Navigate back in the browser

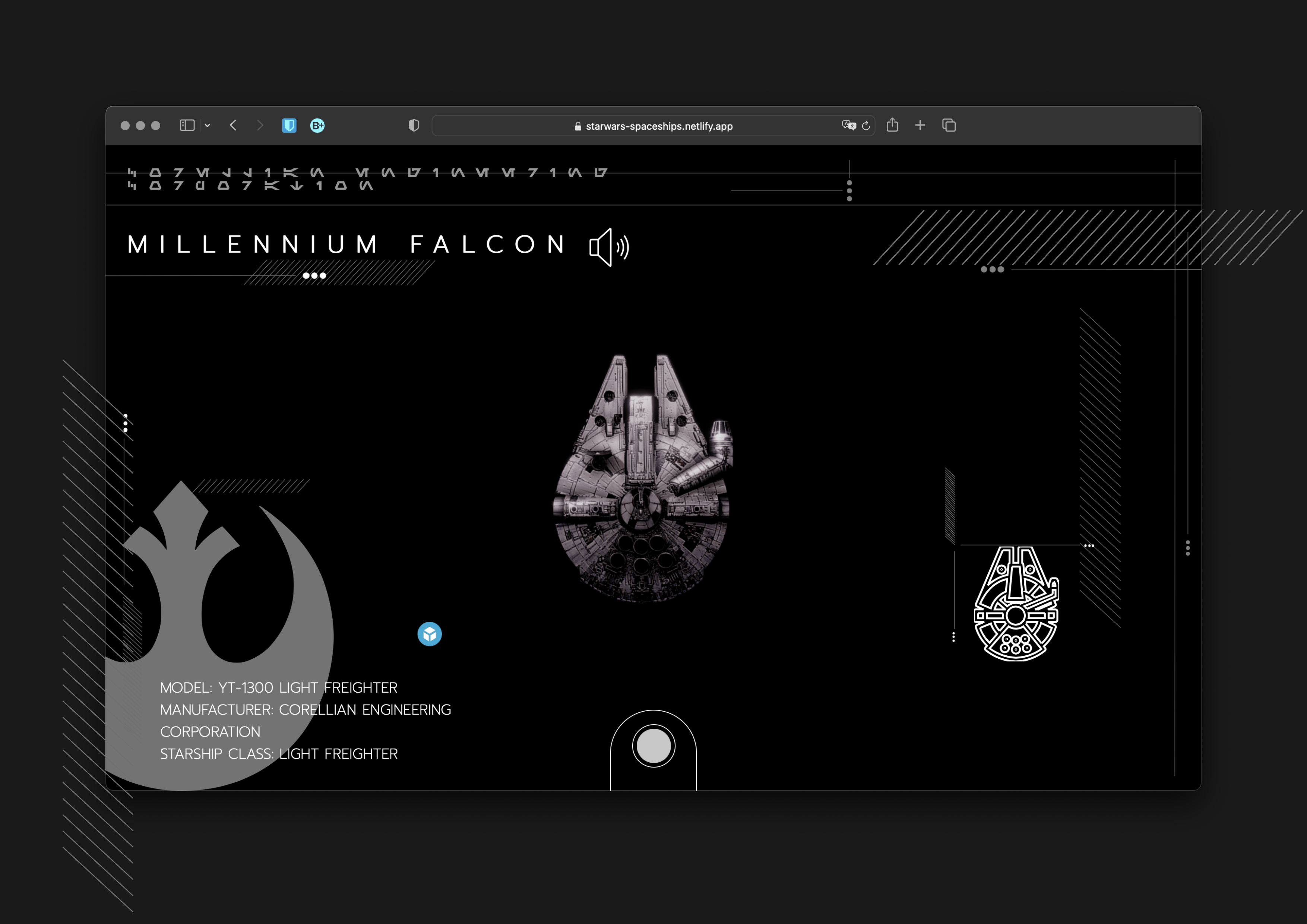[x=233, y=125]
